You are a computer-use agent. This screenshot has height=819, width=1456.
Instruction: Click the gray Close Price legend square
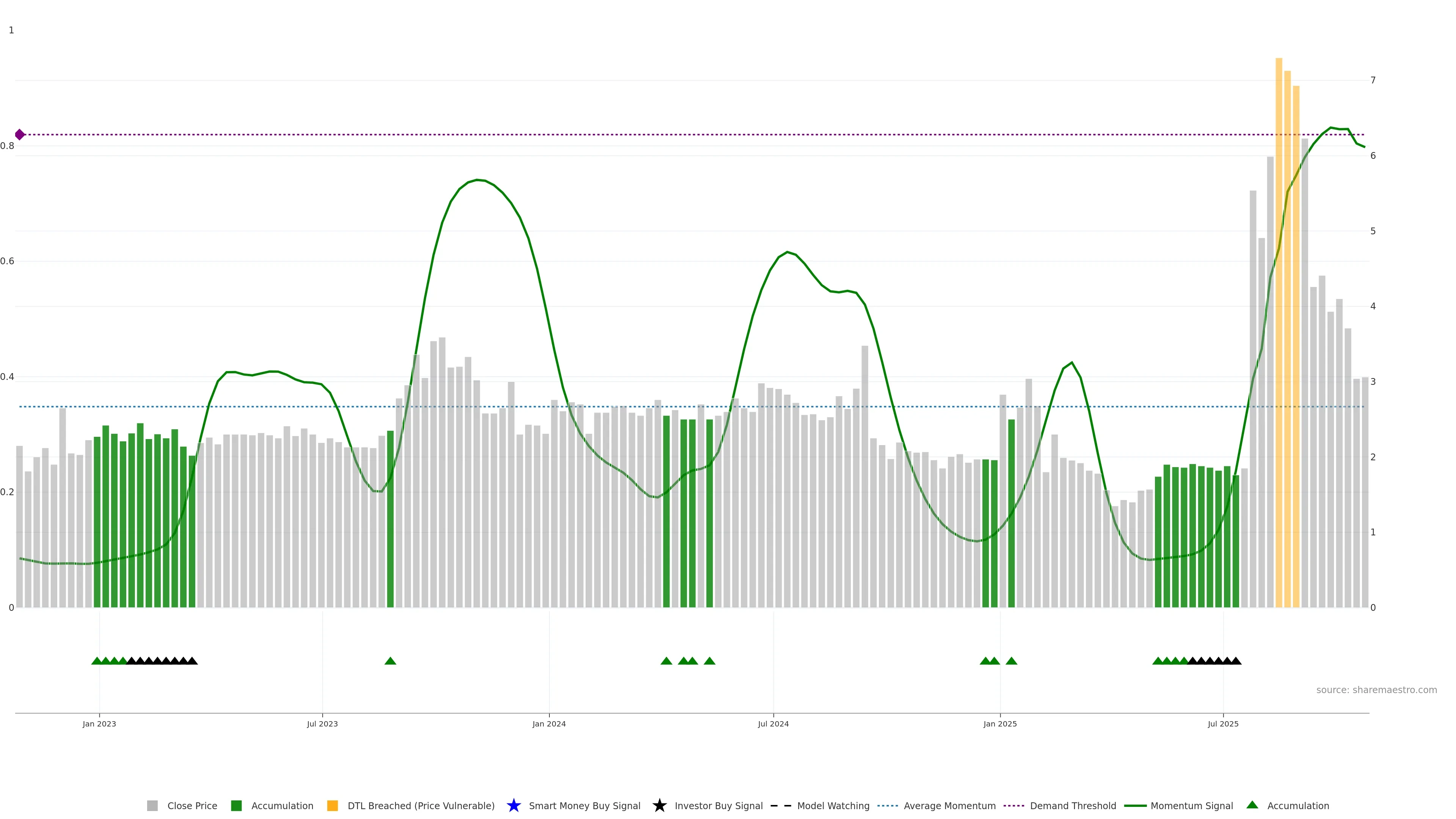tap(152, 805)
